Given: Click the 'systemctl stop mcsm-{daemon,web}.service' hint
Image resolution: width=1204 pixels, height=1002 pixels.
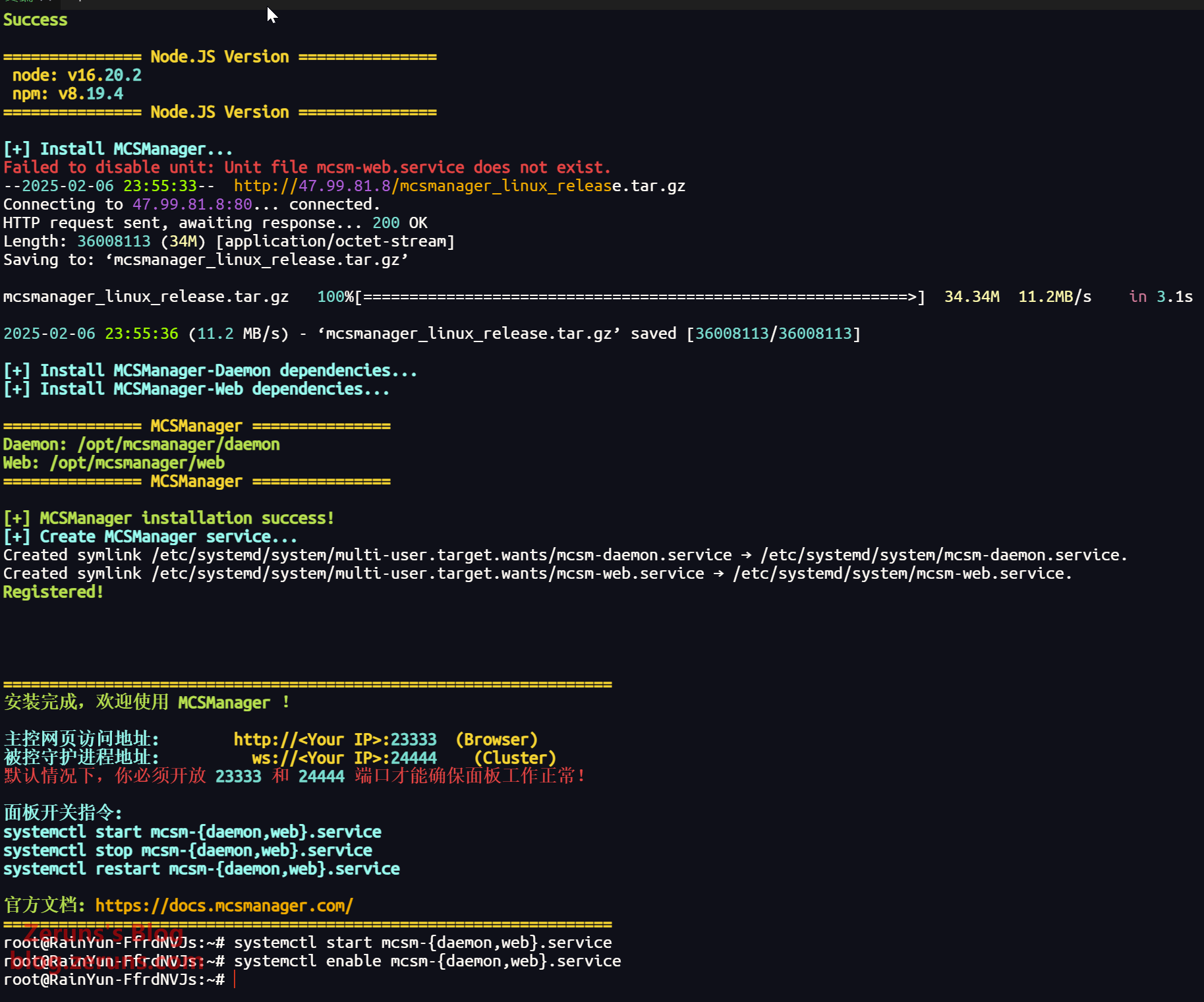Looking at the screenshot, I should pyautogui.click(x=188, y=850).
